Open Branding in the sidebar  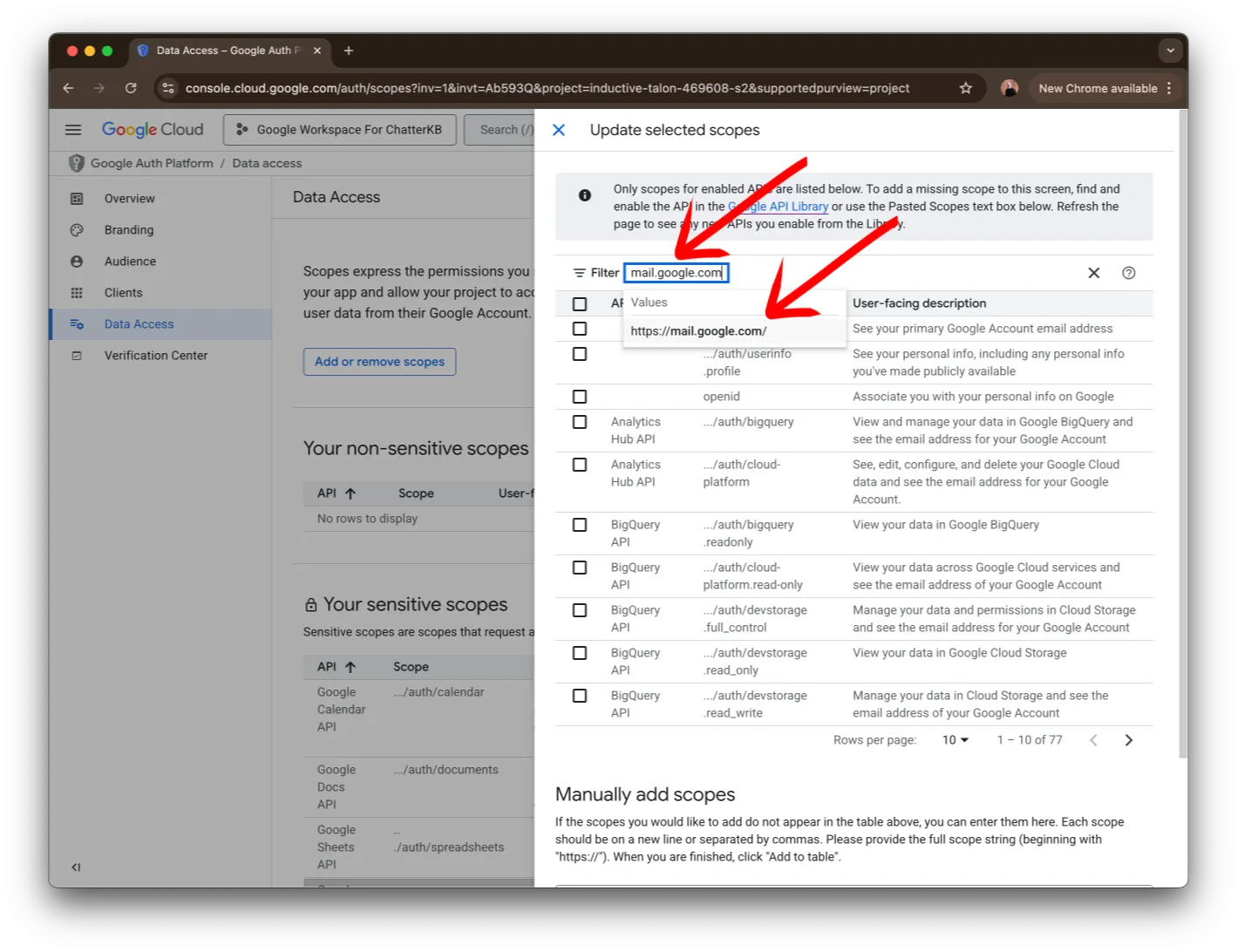(x=129, y=230)
